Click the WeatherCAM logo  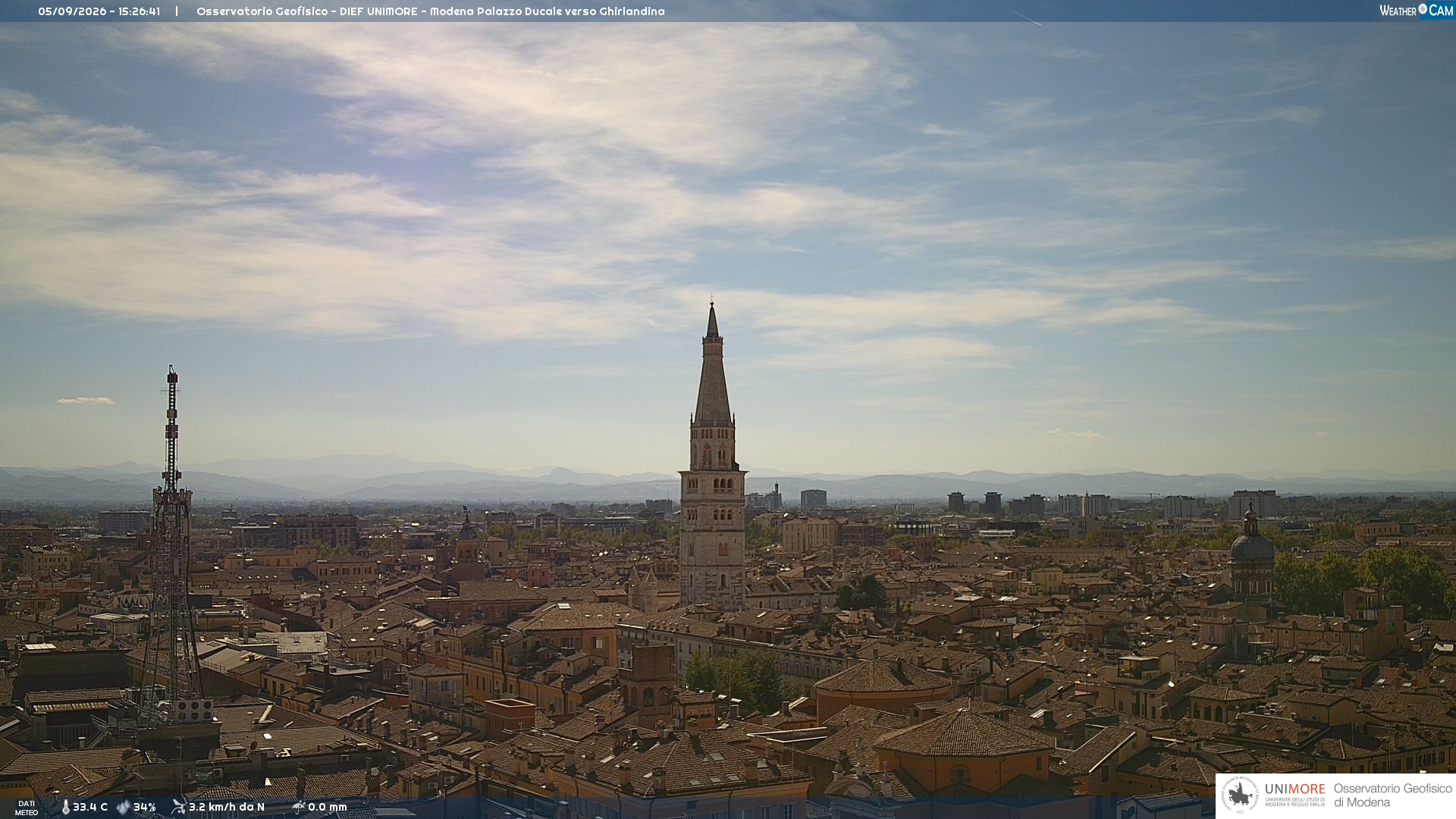click(x=1416, y=10)
